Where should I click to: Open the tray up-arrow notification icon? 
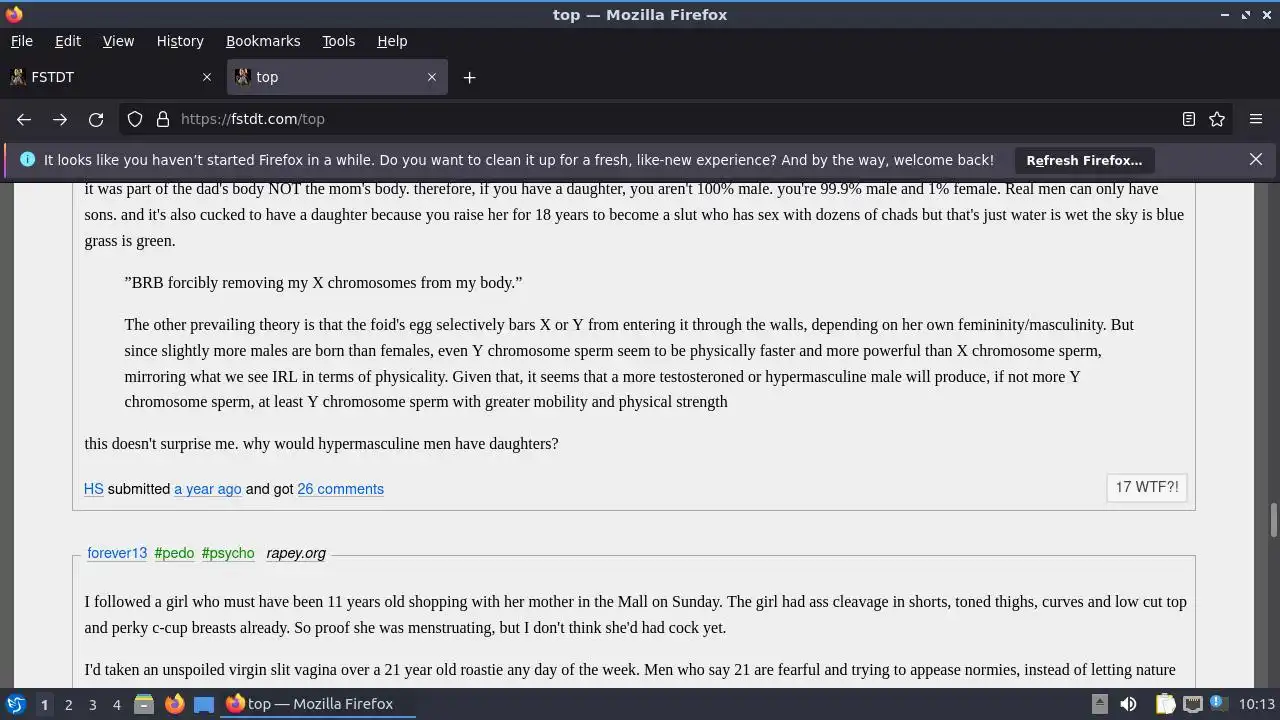click(x=1099, y=704)
